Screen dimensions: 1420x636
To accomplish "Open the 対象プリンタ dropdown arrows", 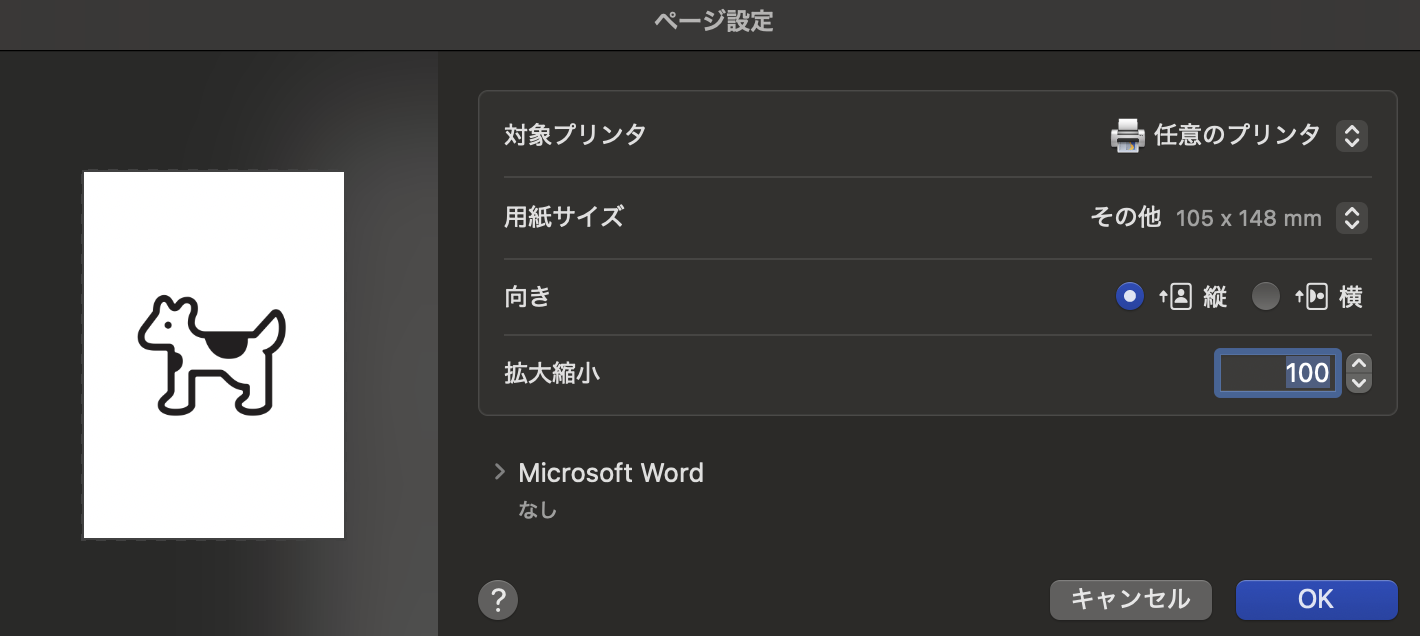I will click(x=1351, y=135).
